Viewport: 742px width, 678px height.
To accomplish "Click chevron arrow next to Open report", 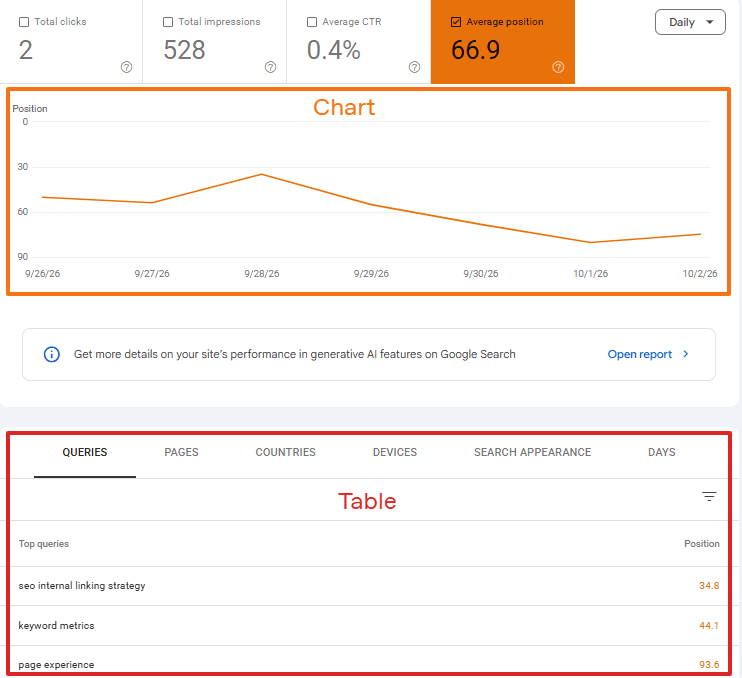I will (x=686, y=354).
